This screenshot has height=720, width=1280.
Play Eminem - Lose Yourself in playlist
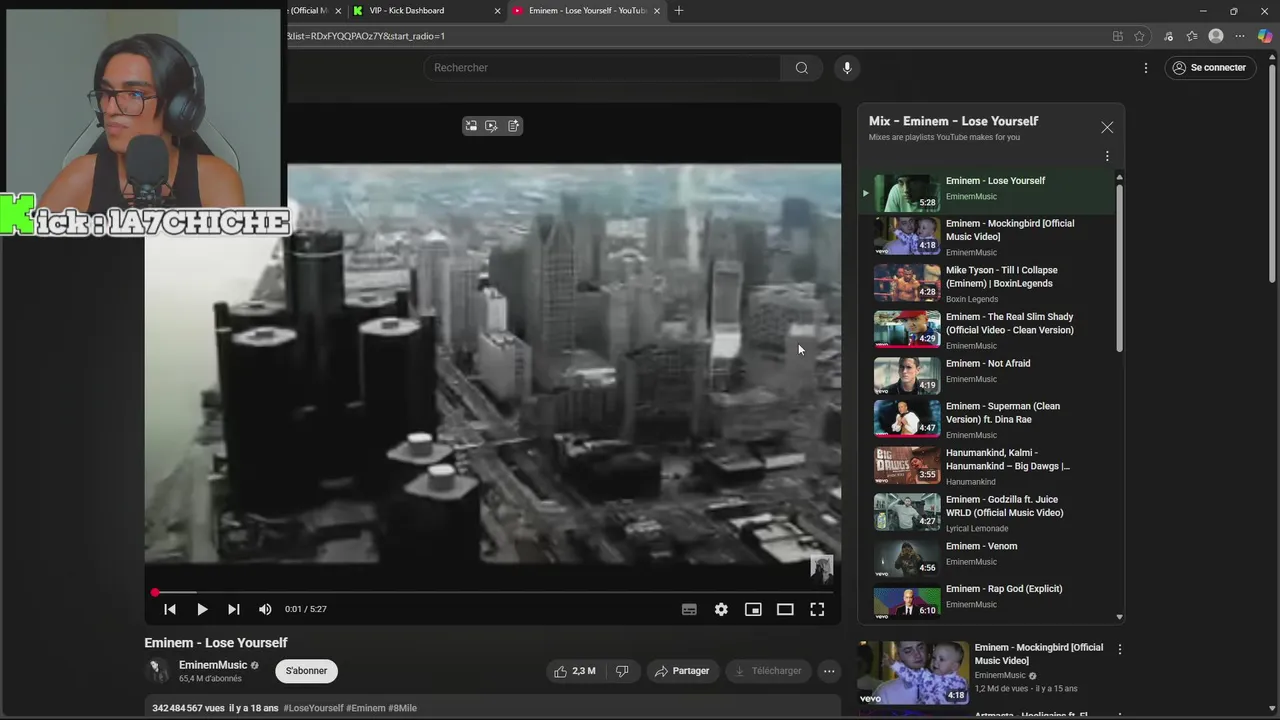987,191
